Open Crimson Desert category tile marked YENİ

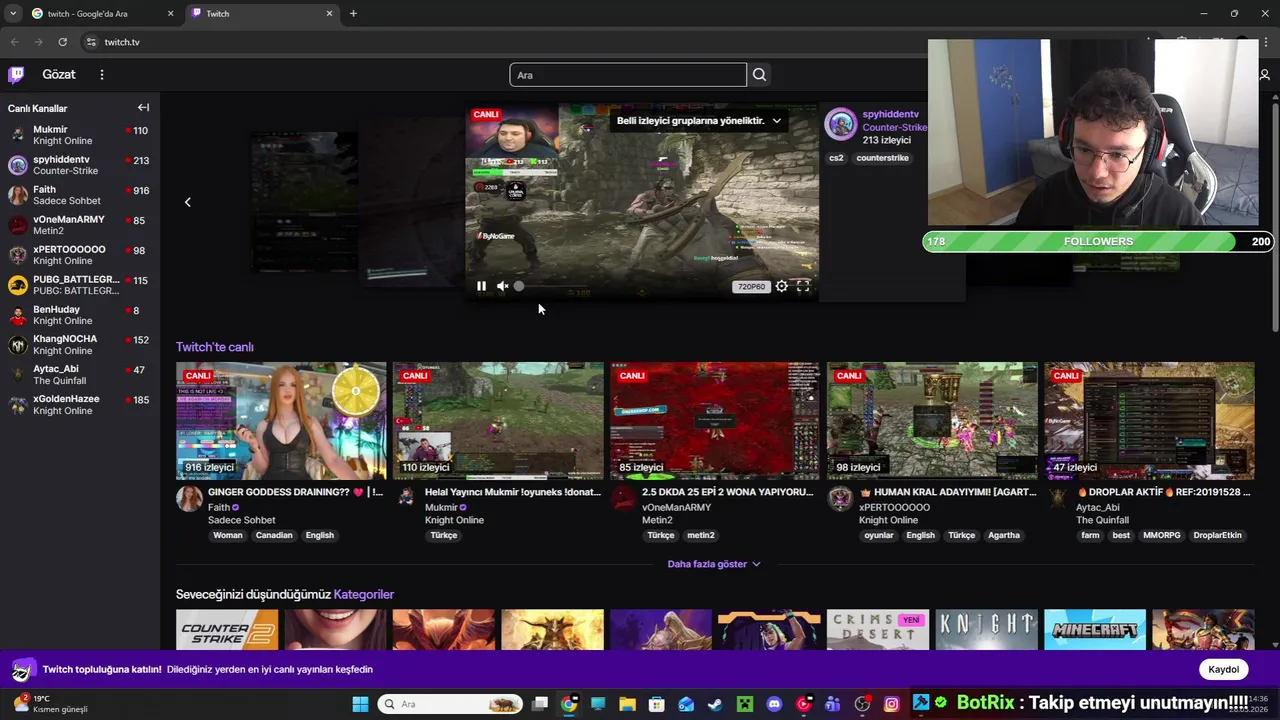[878, 630]
